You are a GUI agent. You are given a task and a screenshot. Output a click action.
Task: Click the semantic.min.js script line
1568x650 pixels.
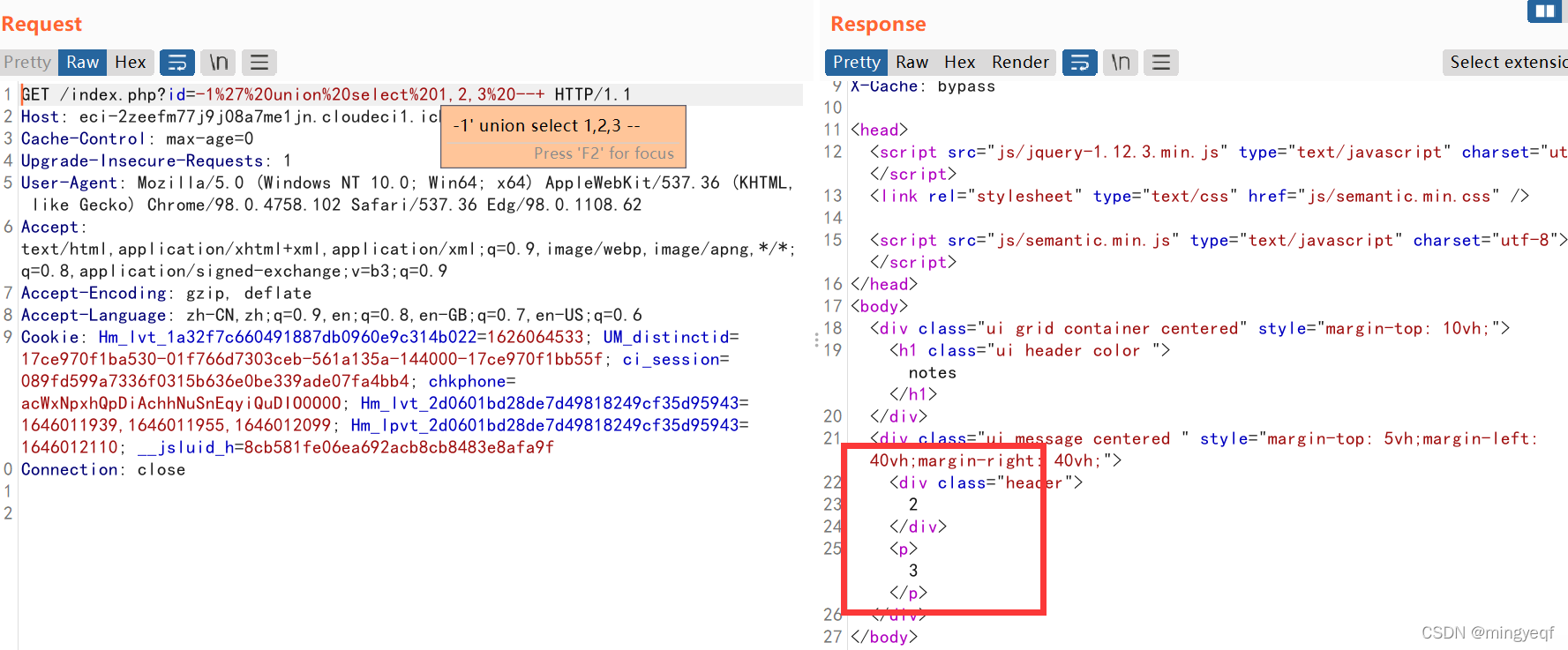[x=1219, y=240]
